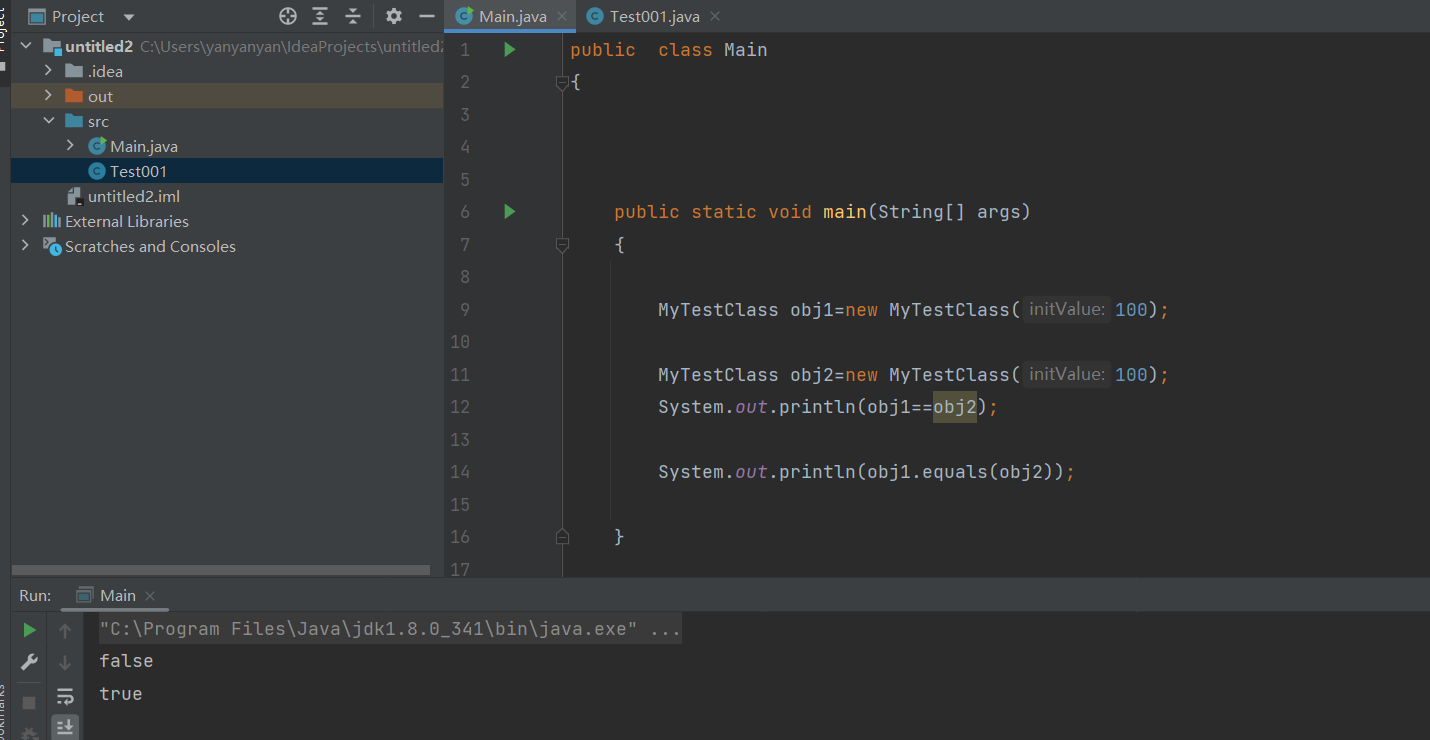Click the Select Opened File crosshair icon

point(288,16)
